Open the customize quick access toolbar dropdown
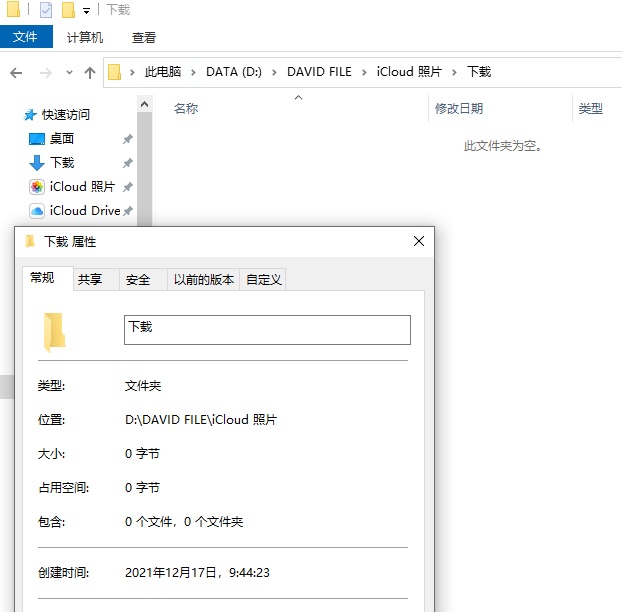This screenshot has height=612, width=622. click(86, 11)
